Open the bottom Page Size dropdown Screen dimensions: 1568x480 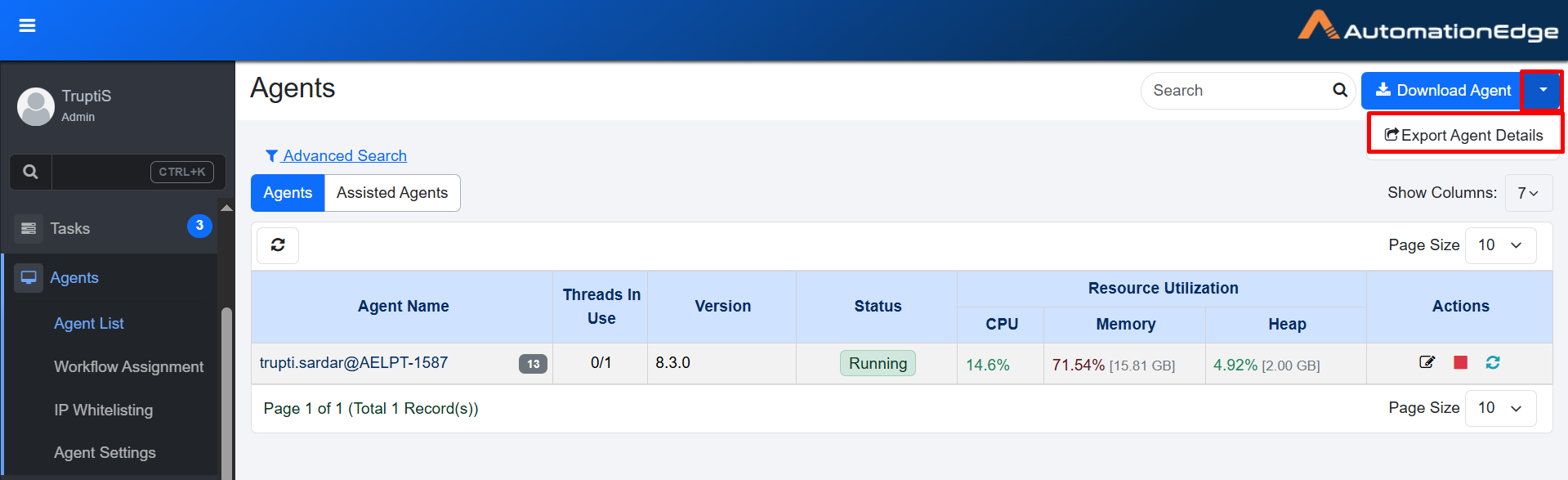[1500, 408]
